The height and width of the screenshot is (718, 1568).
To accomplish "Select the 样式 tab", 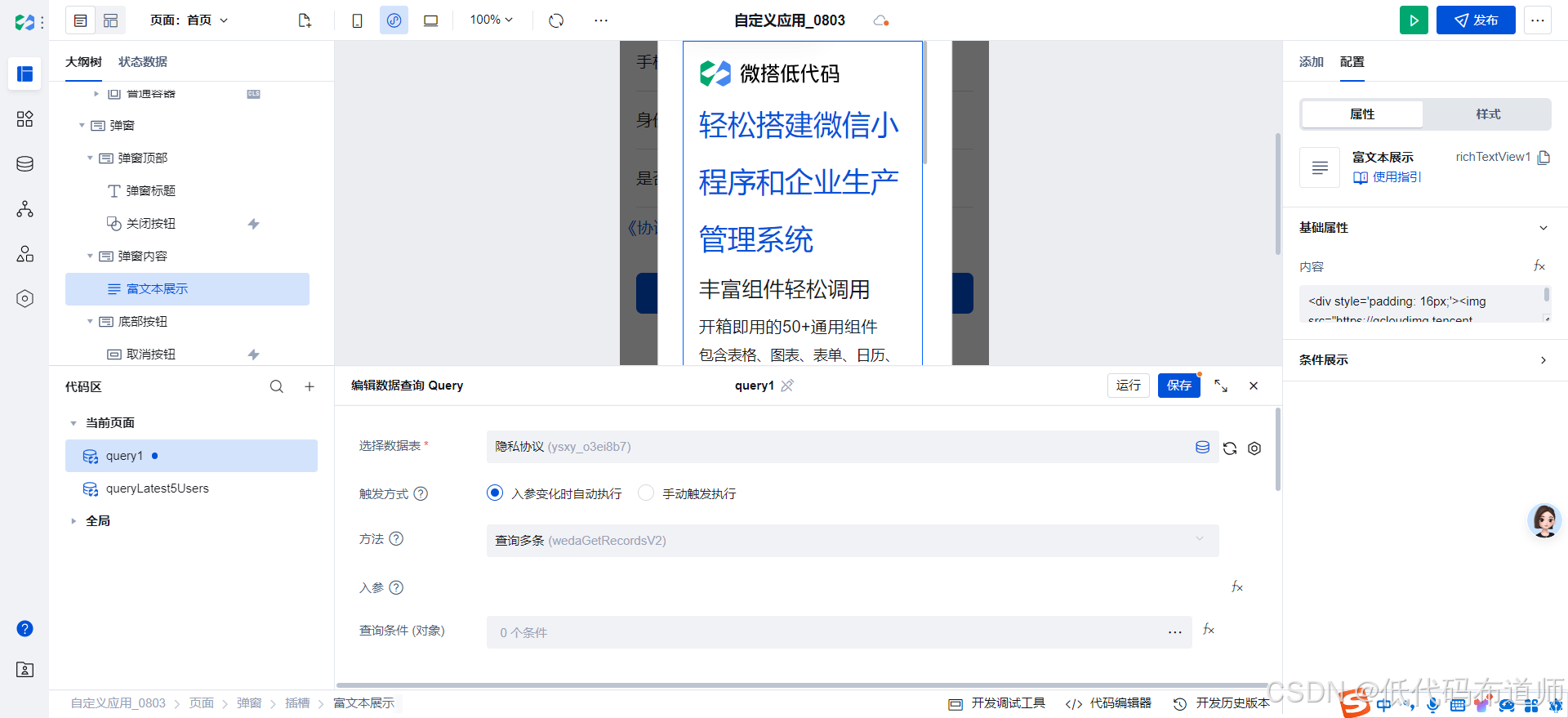I will 1488,114.
